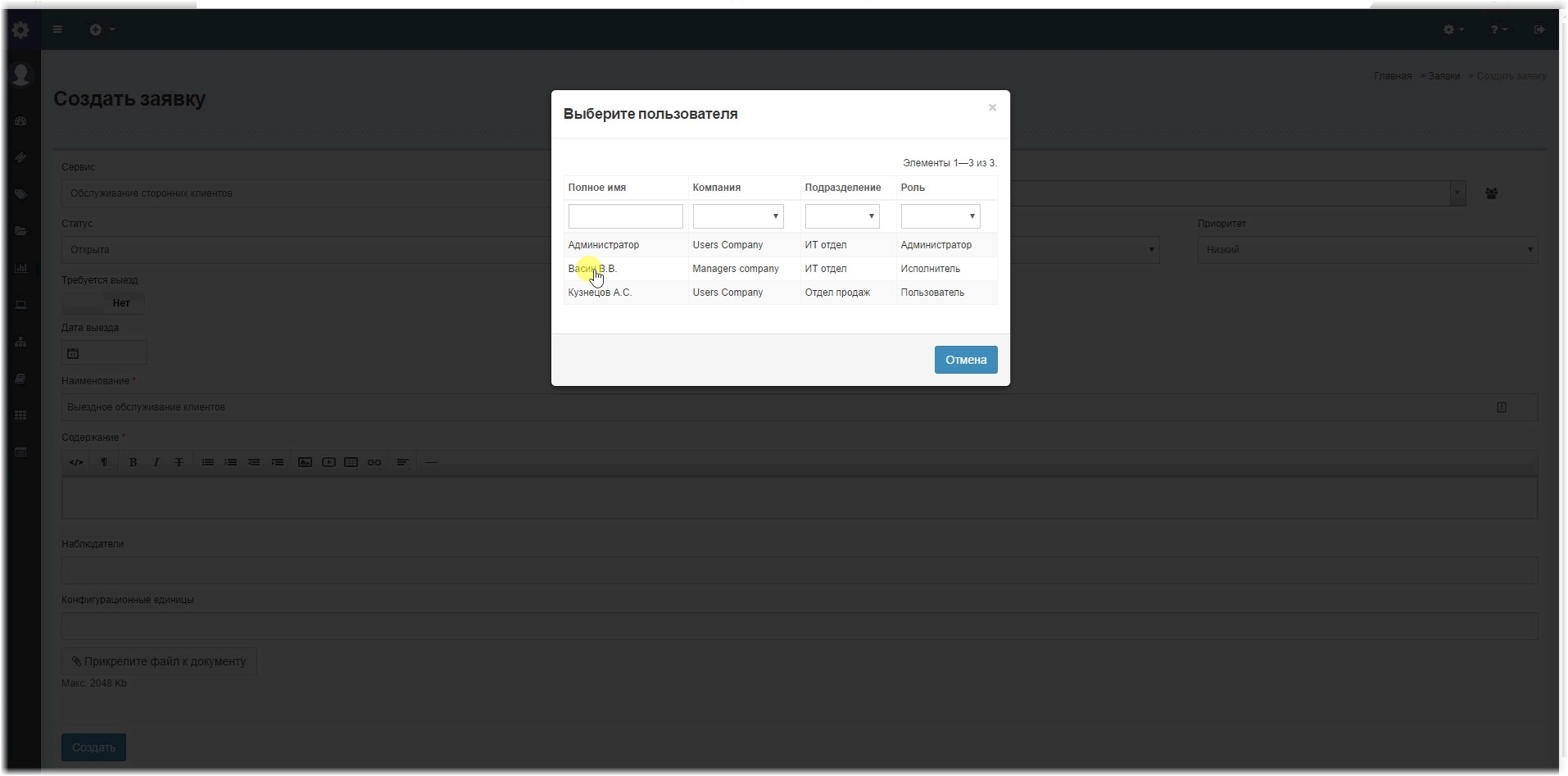Open the Компания filter dropdown

(x=738, y=216)
